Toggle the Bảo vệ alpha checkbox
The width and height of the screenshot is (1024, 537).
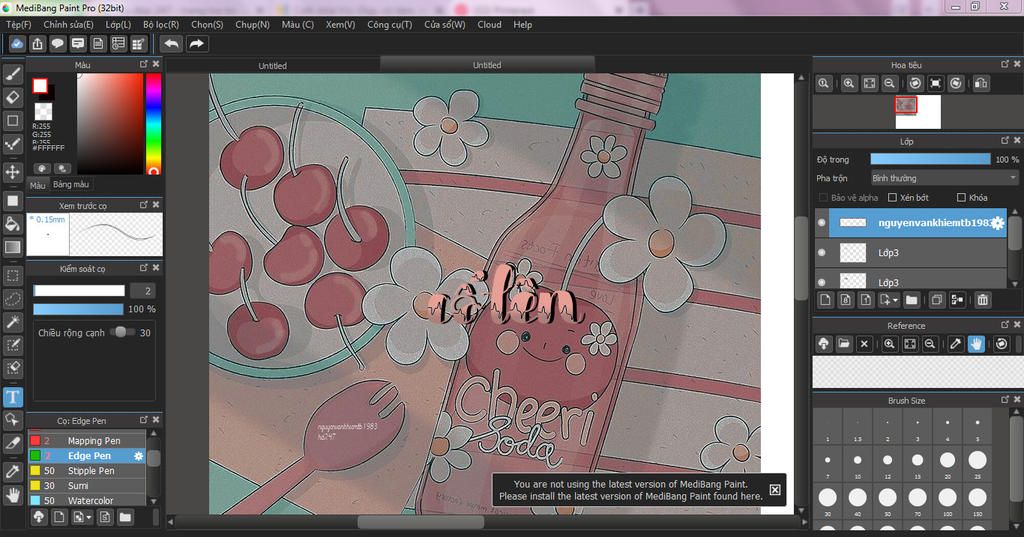[823, 197]
